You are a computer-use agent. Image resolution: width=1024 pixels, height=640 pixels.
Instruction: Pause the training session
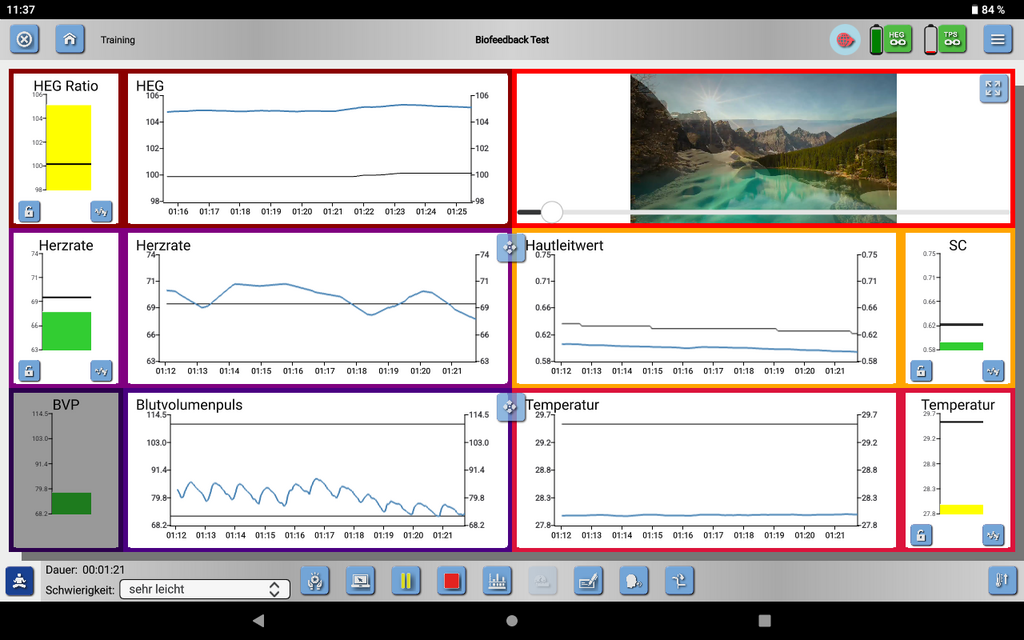coord(405,580)
